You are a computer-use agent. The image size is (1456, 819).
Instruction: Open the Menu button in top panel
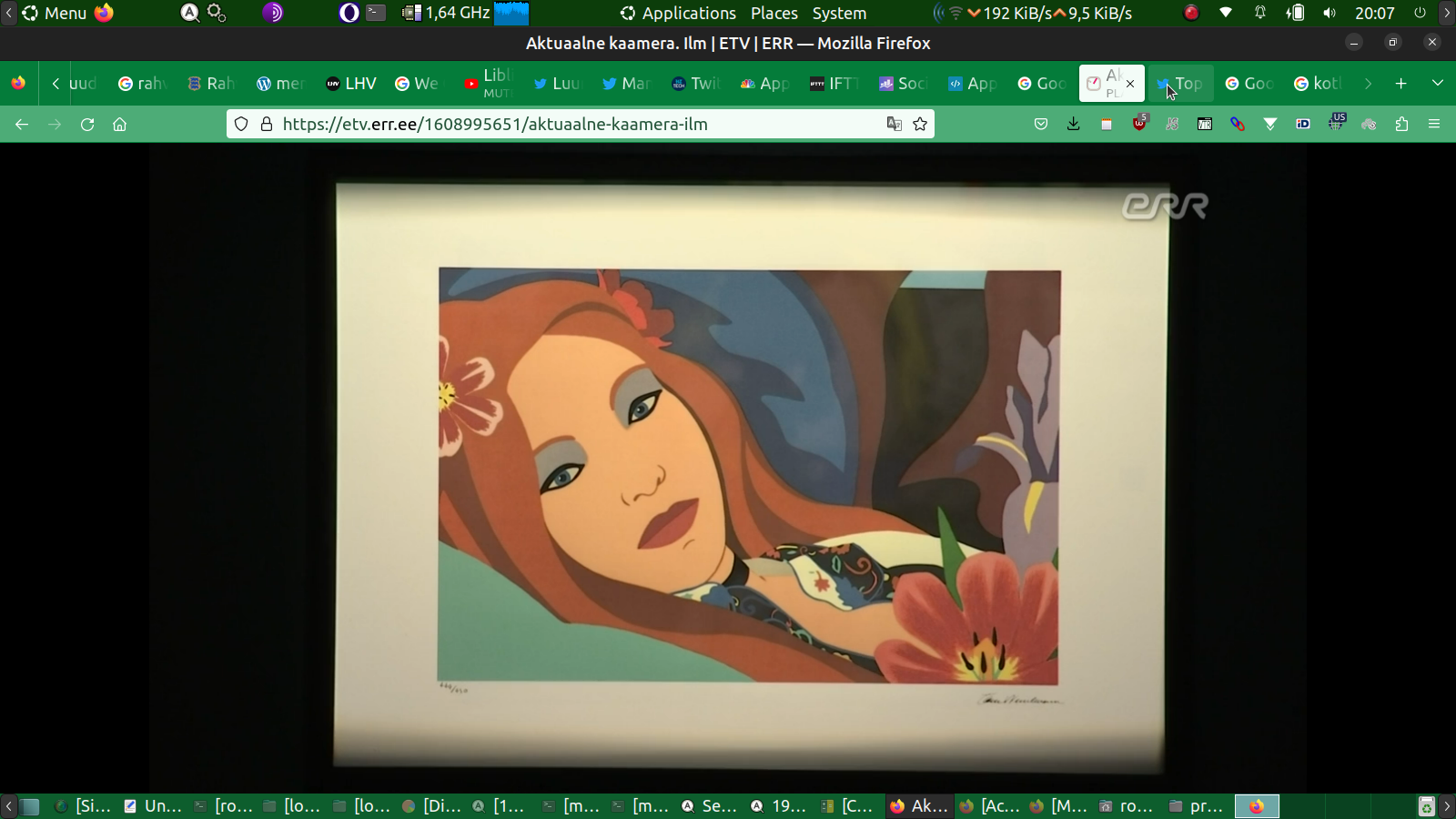[x=56, y=13]
